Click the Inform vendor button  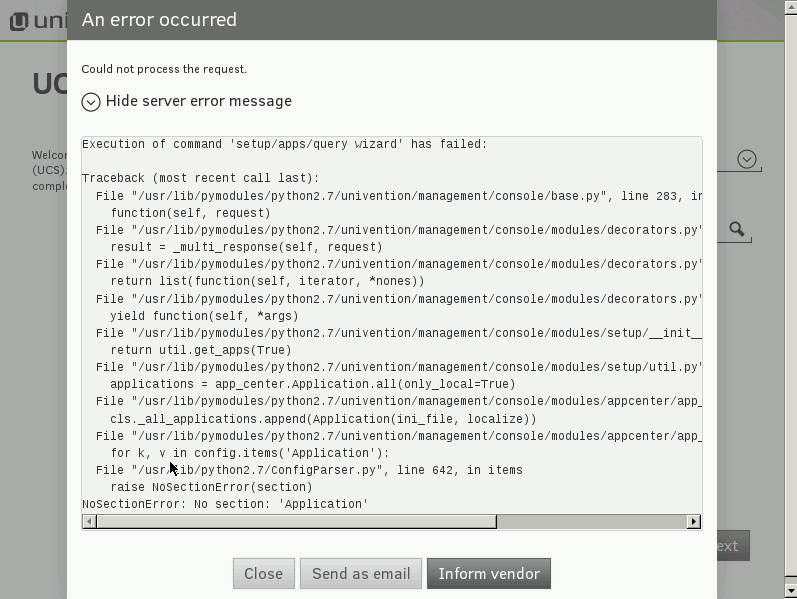489,574
